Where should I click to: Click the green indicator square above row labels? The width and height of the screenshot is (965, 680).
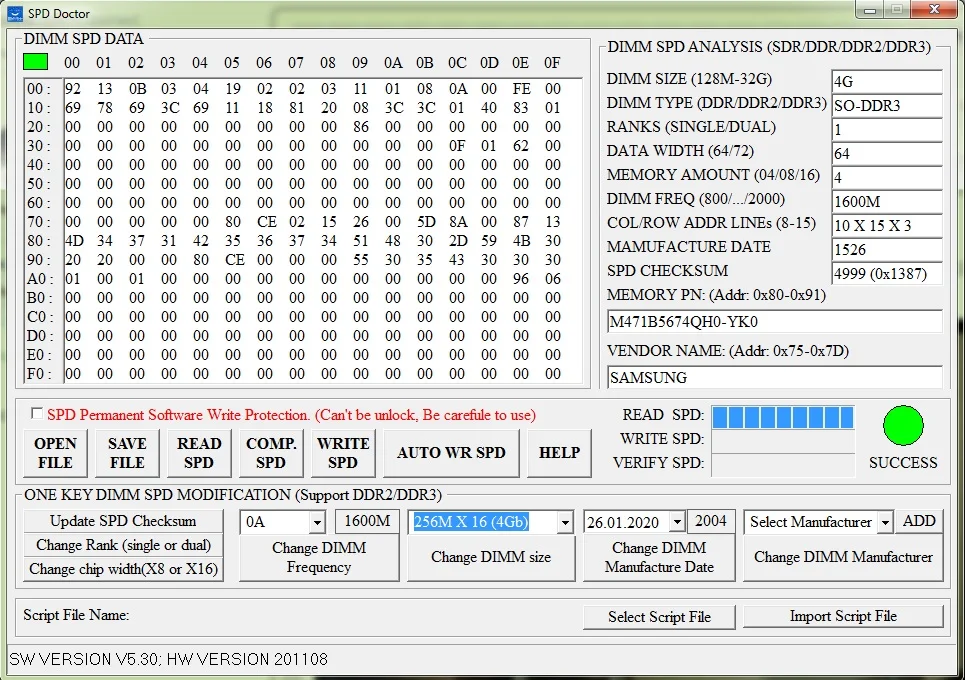(36, 62)
